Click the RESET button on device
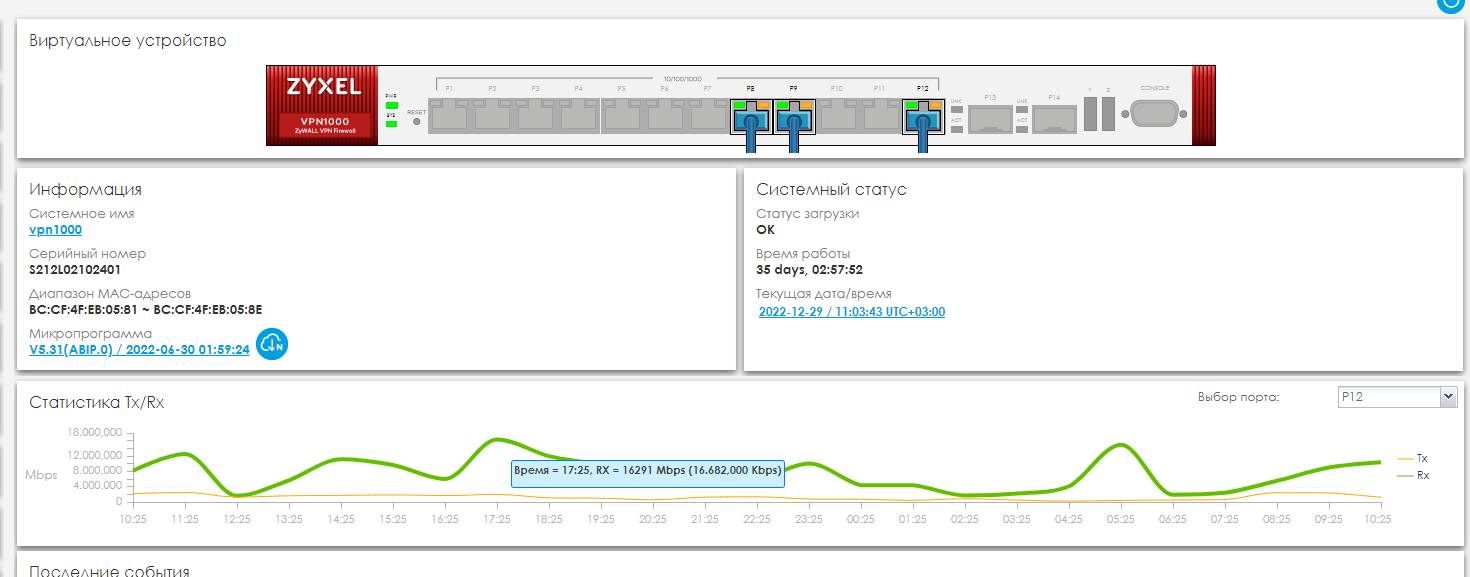 [x=417, y=121]
